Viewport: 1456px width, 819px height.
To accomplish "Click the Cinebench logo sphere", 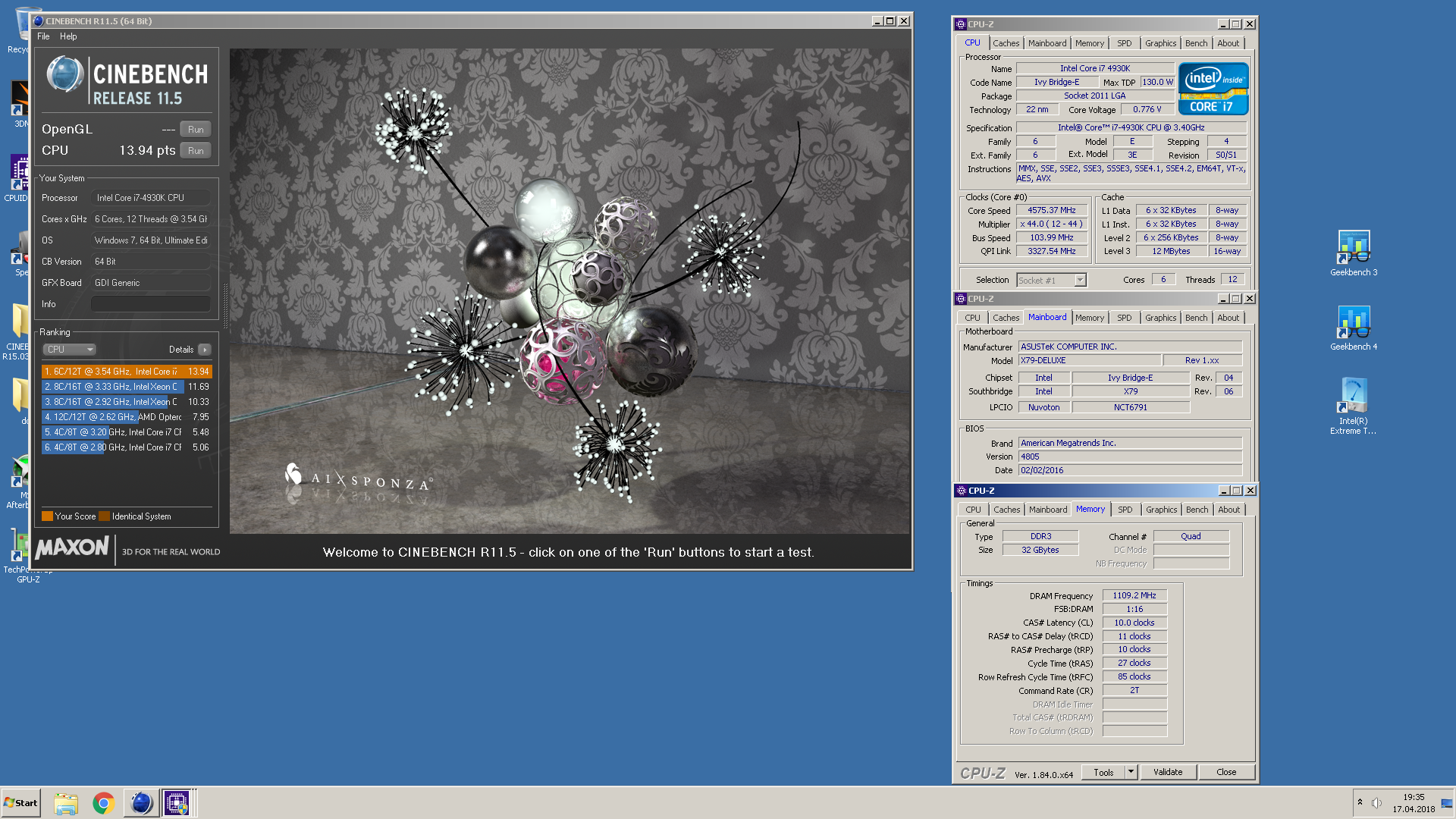I will coord(64,74).
